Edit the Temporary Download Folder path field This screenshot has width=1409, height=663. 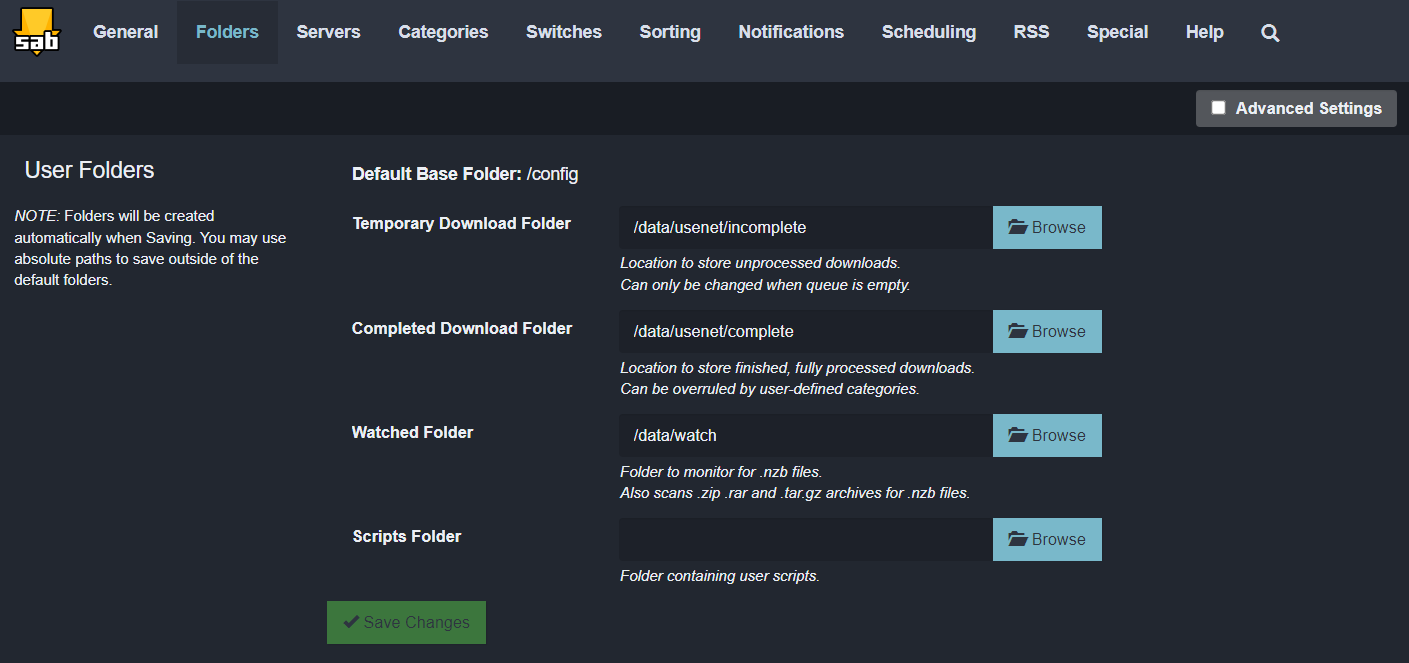[x=805, y=227]
